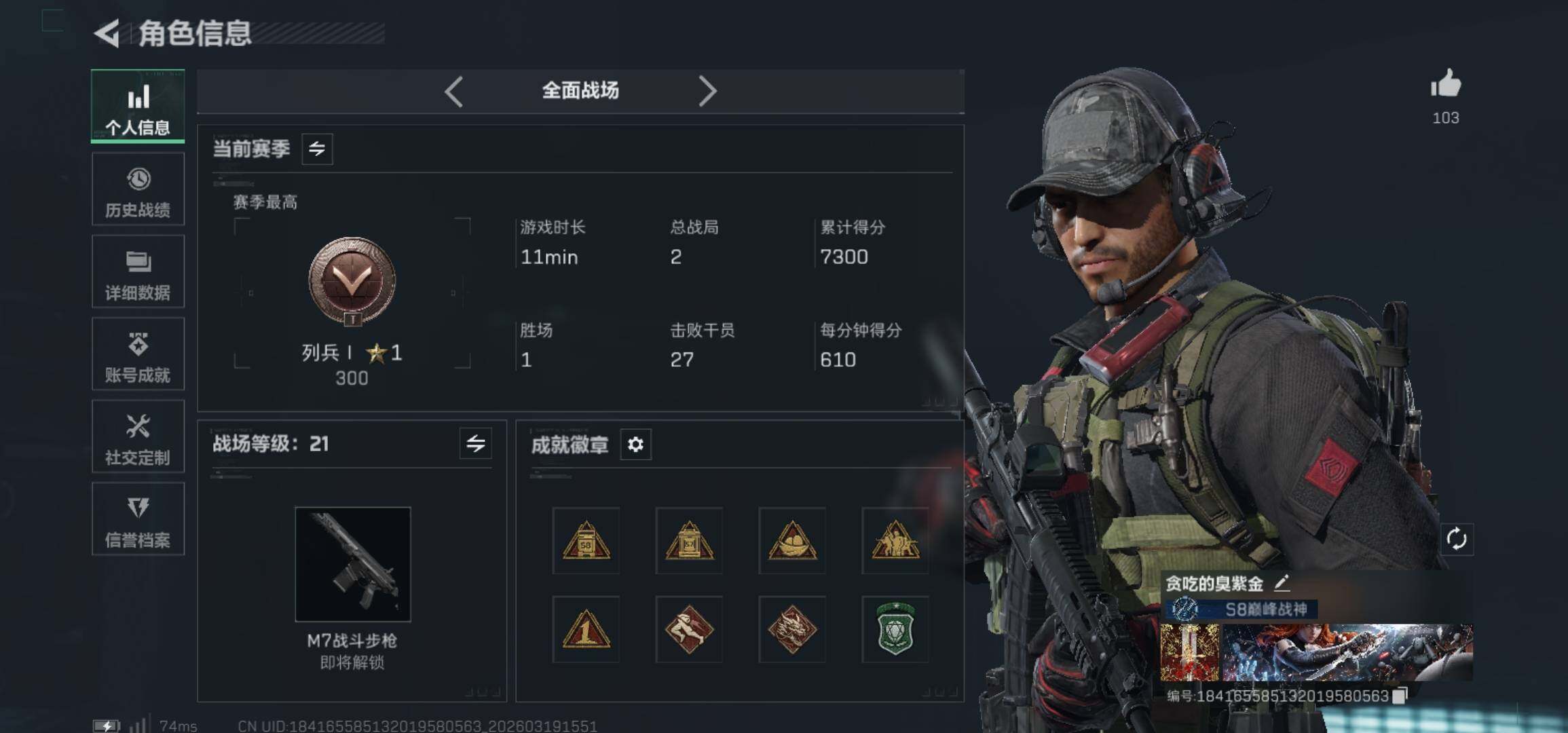The height and width of the screenshot is (733, 1568).
Task: Select the green shield achievement badge
Action: (x=895, y=629)
